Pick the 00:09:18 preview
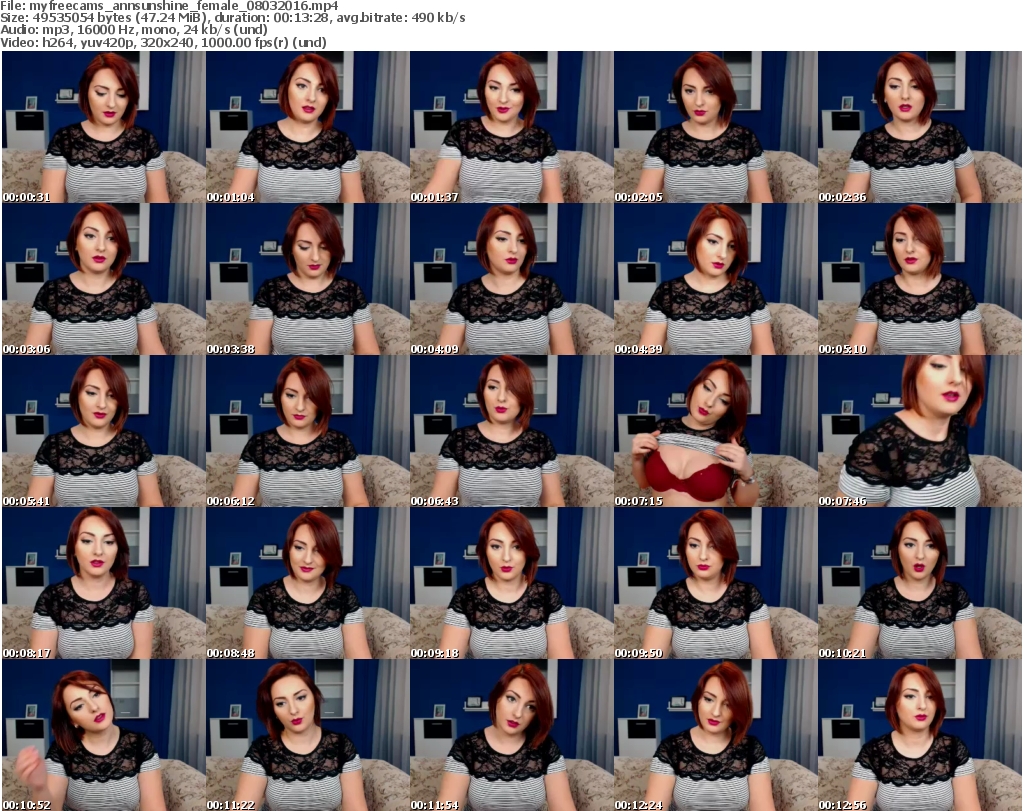The image size is (1024, 811). pos(511,583)
